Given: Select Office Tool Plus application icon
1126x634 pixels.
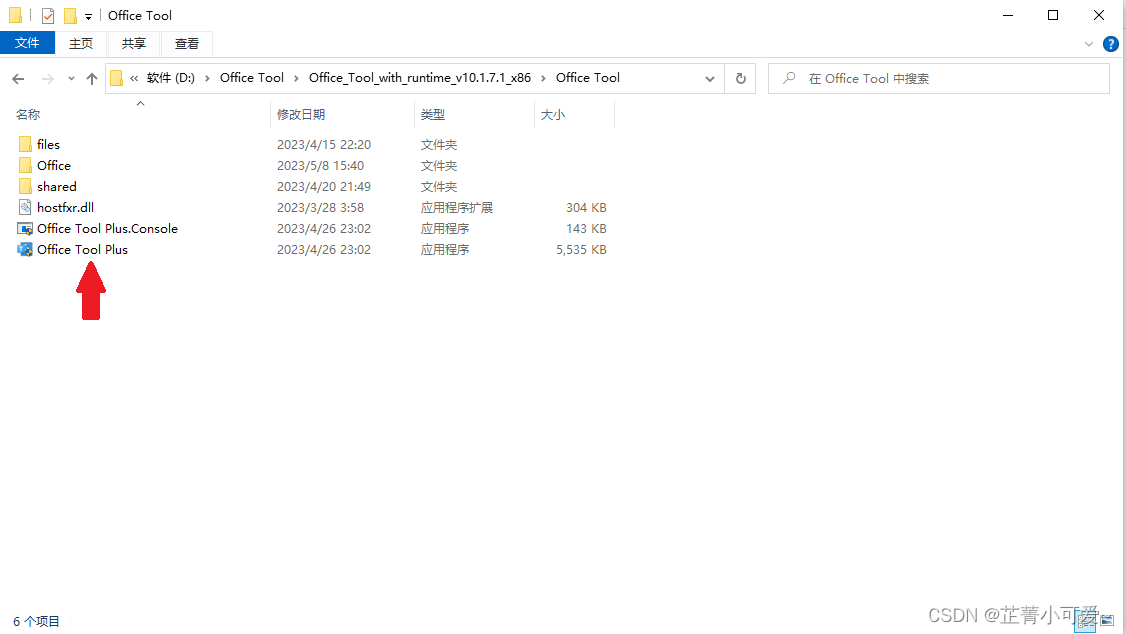Looking at the screenshot, I should pyautogui.click(x=25, y=249).
